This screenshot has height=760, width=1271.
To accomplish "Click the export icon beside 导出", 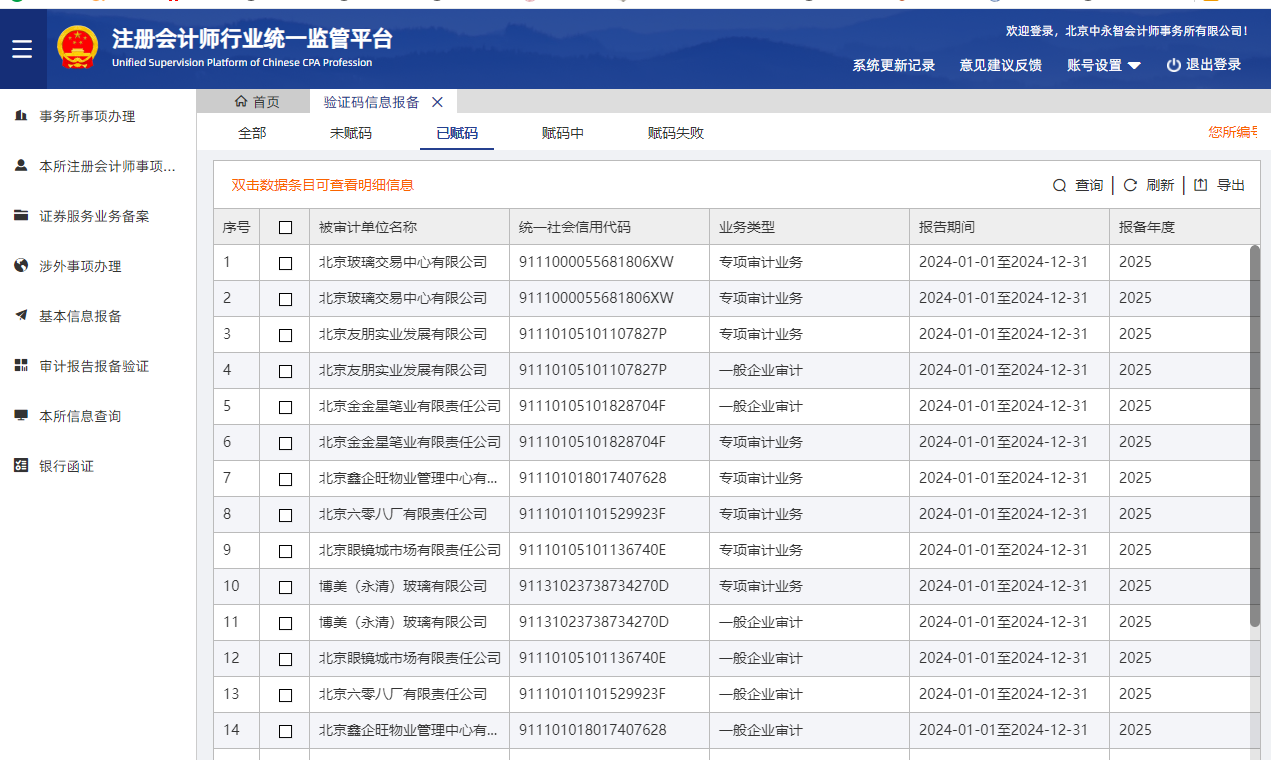I will [1201, 185].
